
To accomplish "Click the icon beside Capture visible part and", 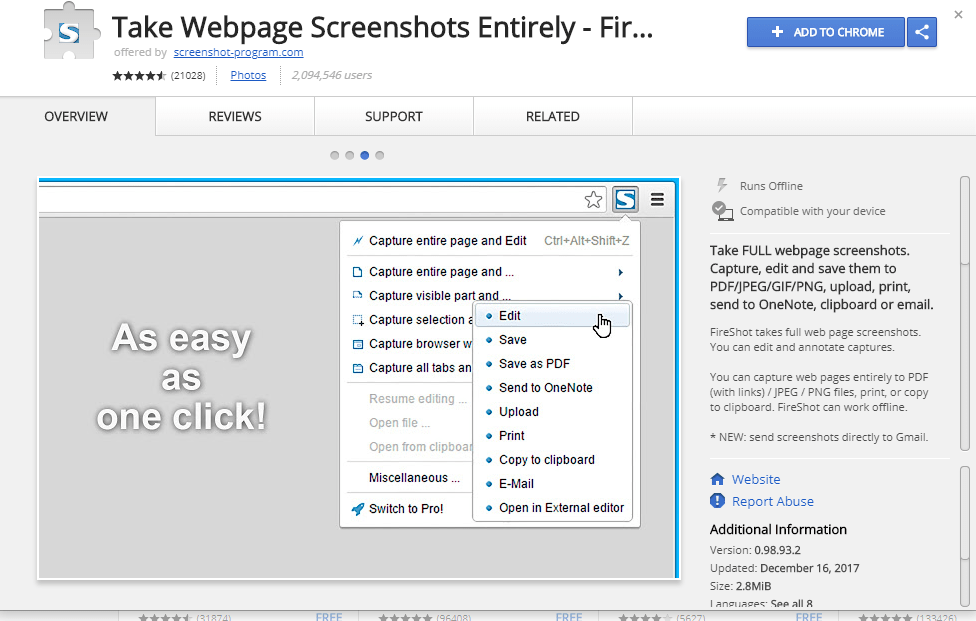I will [357, 296].
